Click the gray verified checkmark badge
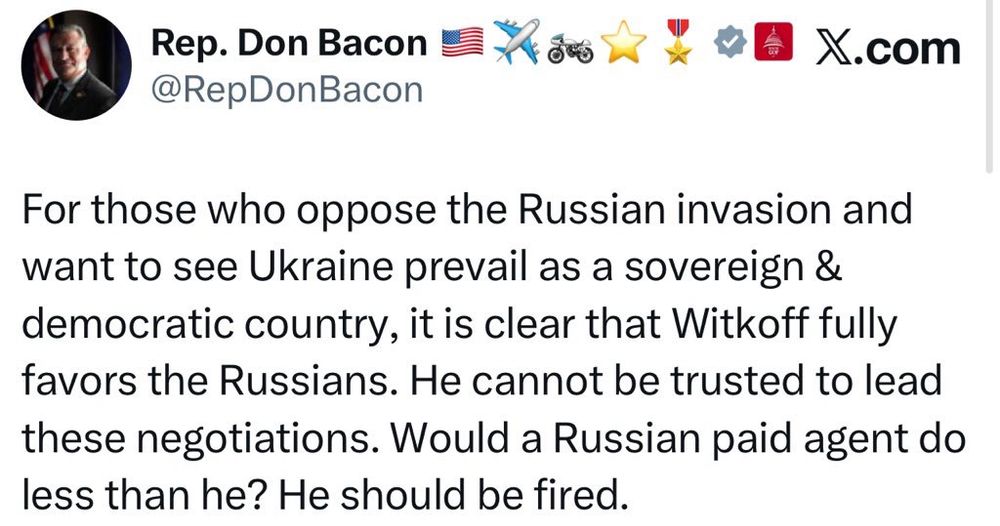This screenshot has height=526, width=1000. (x=730, y=43)
